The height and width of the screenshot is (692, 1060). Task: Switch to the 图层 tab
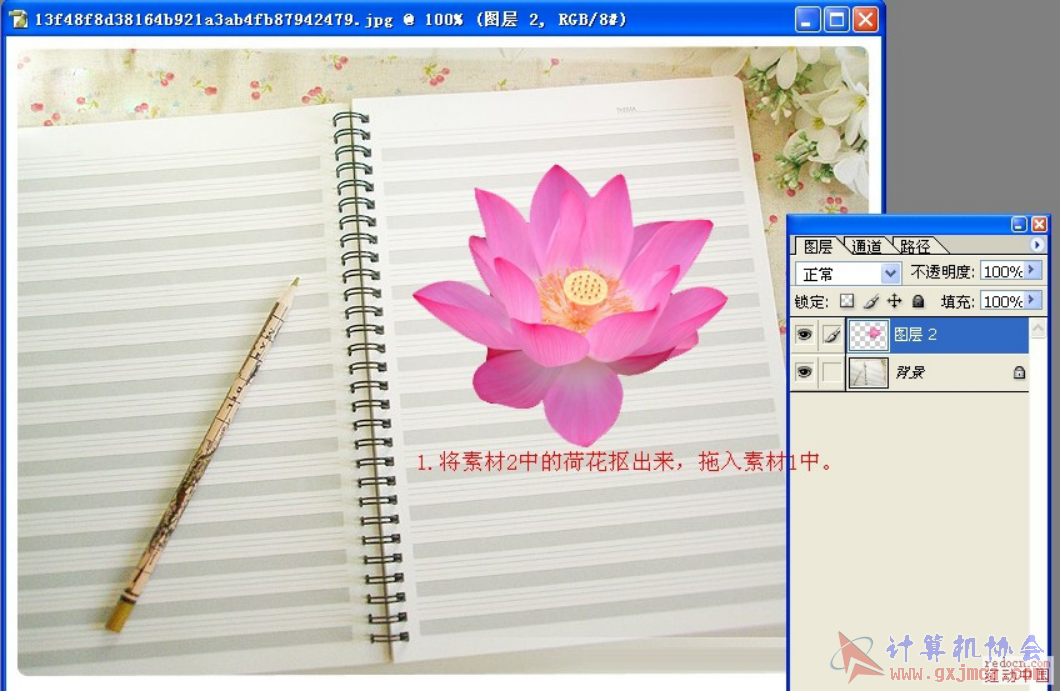tap(818, 246)
